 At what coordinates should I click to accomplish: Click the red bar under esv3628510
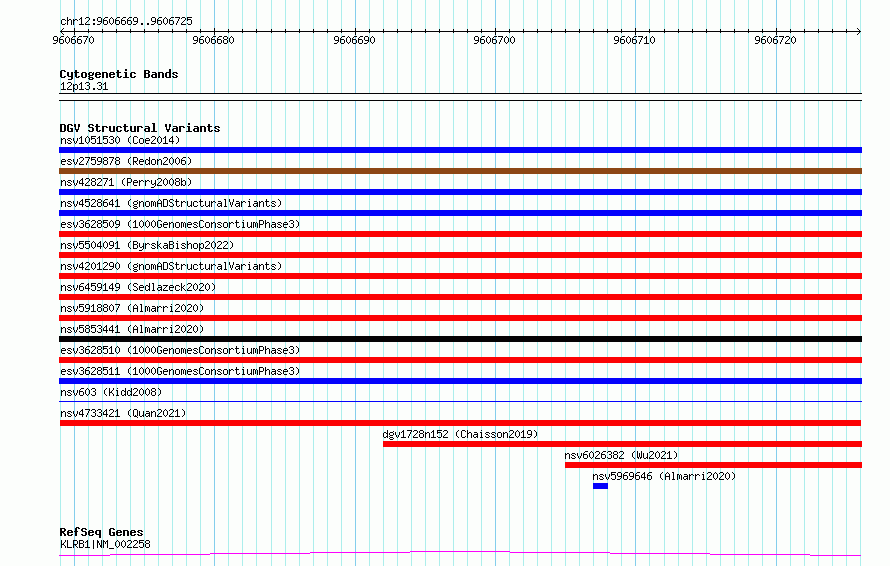click(x=460, y=360)
